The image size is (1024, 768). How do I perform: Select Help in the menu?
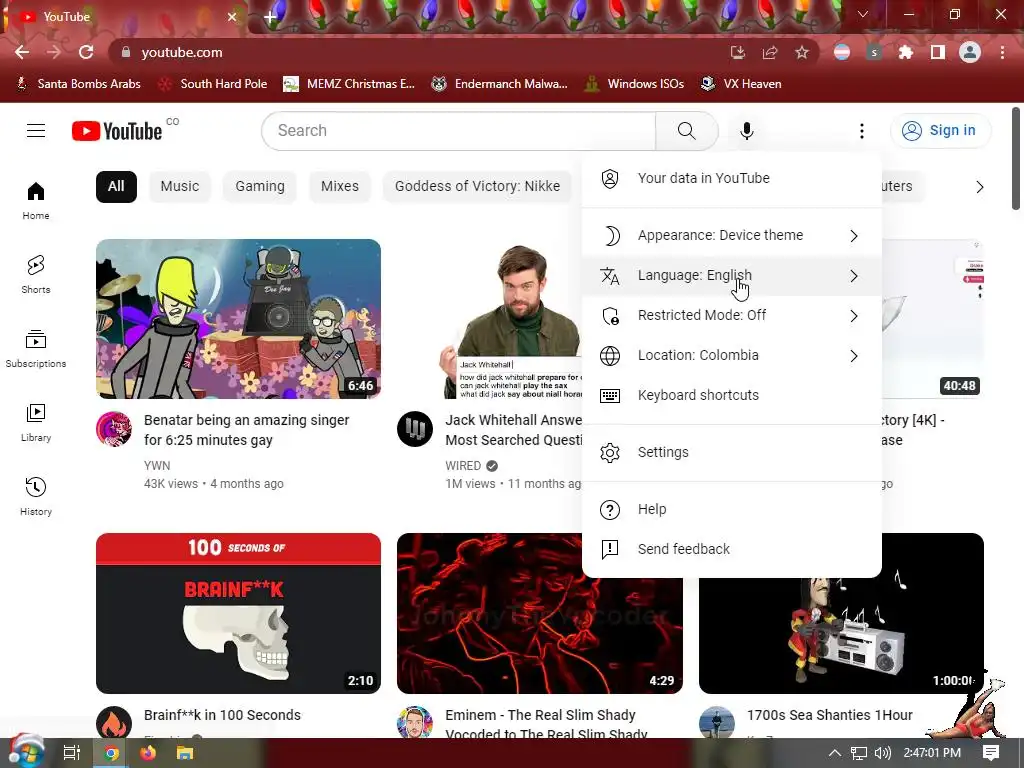[731, 509]
